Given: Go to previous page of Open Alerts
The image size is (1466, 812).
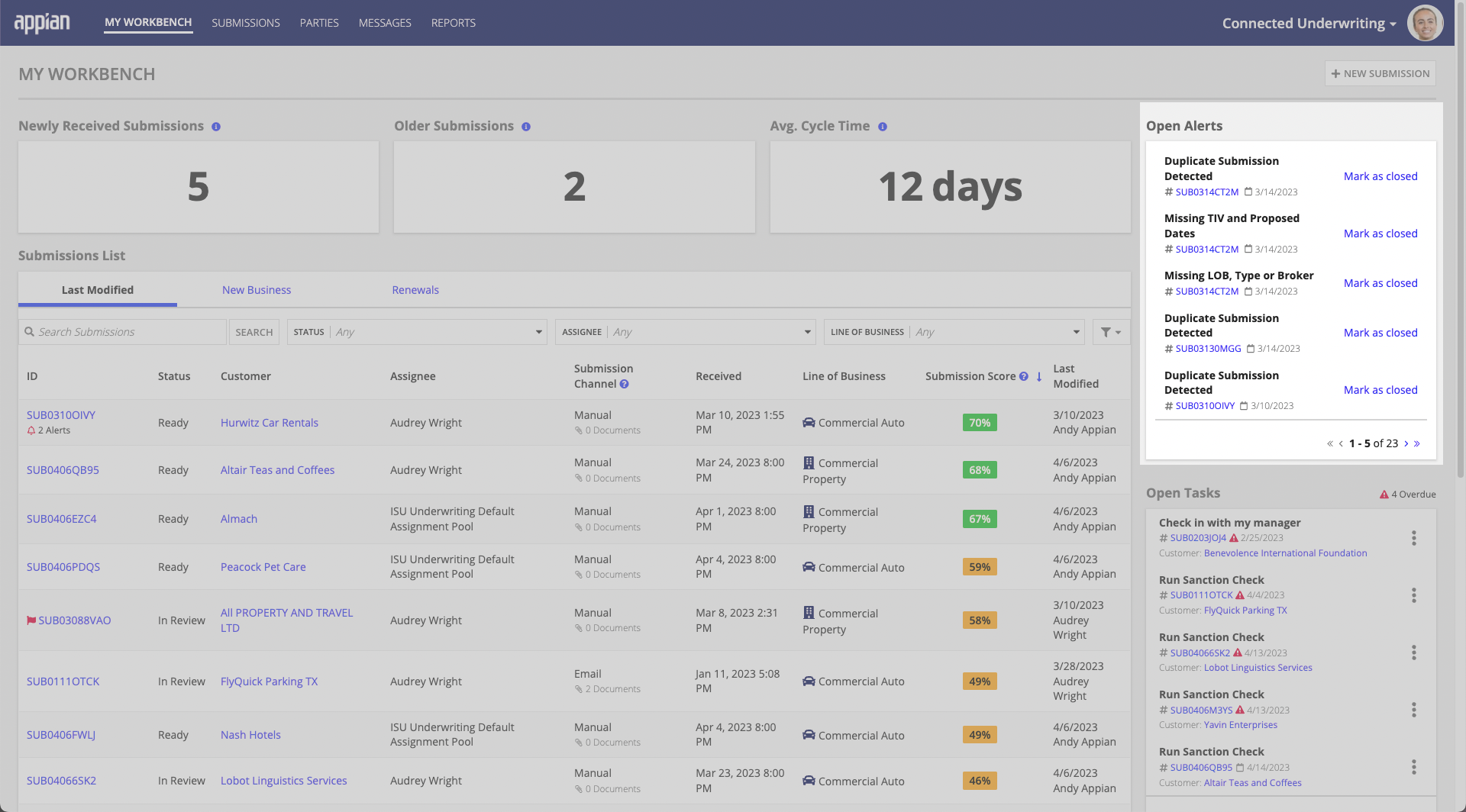Looking at the screenshot, I should [x=1341, y=443].
